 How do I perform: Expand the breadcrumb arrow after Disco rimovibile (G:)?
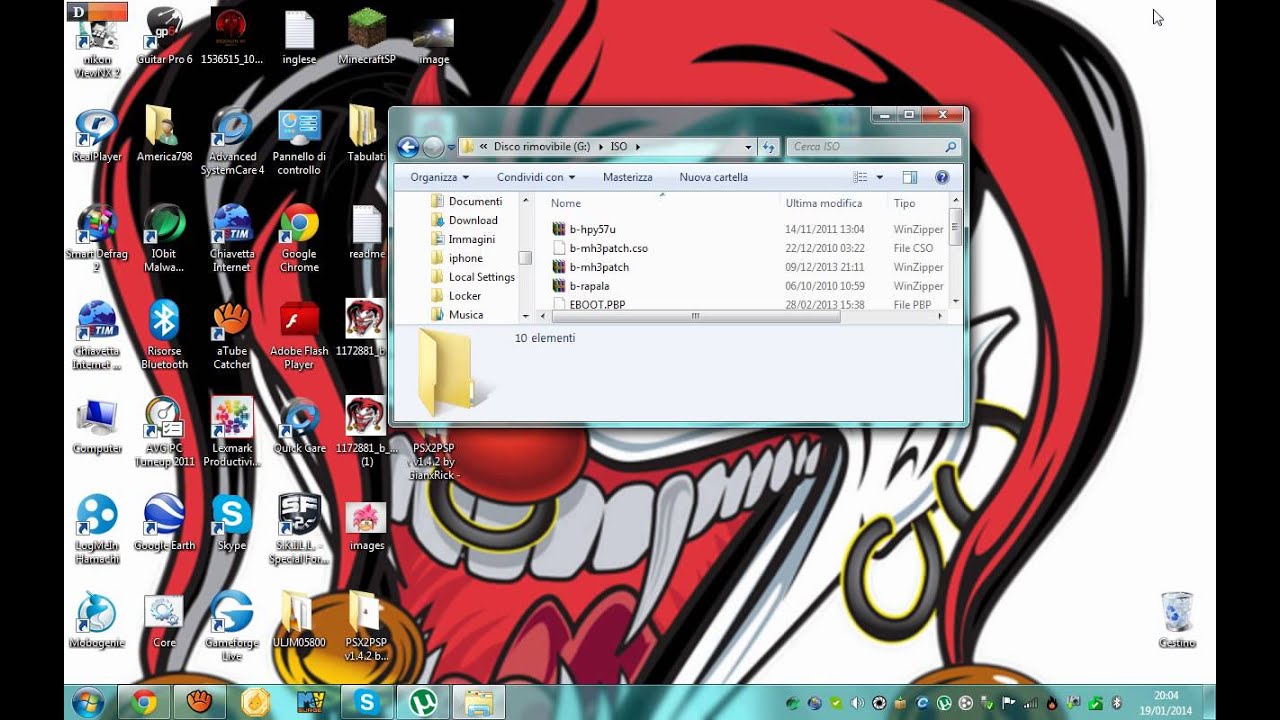click(x=602, y=147)
